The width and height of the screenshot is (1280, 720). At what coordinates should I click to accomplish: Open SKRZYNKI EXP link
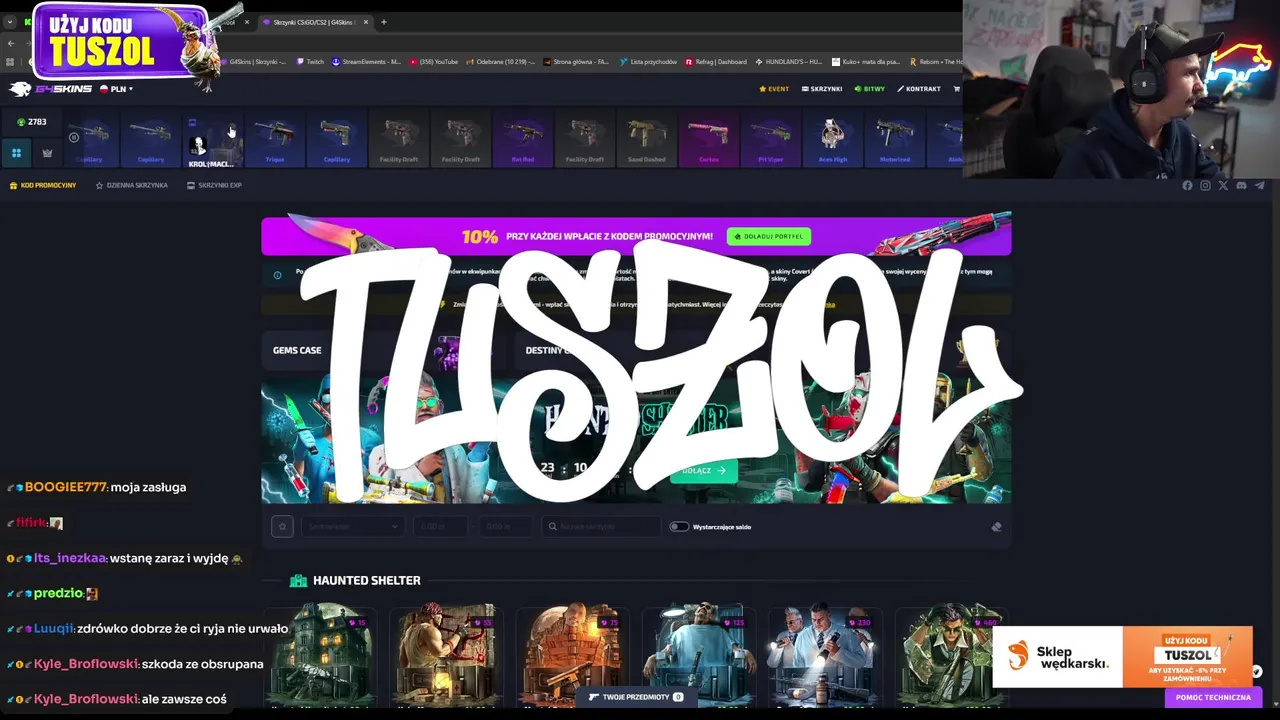[x=214, y=185]
